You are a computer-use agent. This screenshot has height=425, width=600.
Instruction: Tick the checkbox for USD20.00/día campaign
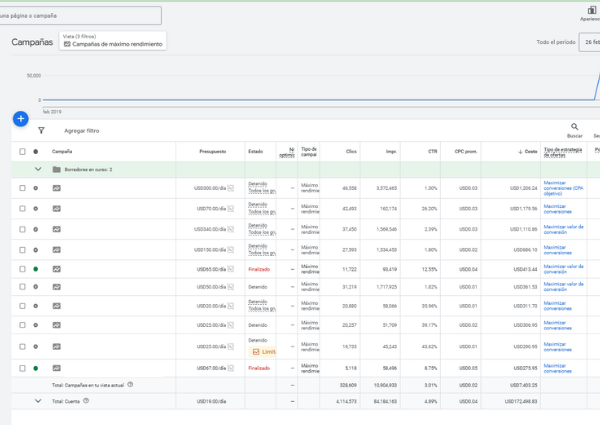(22, 306)
